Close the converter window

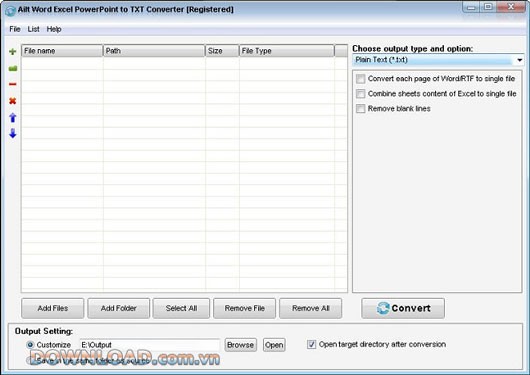tap(511, 7)
